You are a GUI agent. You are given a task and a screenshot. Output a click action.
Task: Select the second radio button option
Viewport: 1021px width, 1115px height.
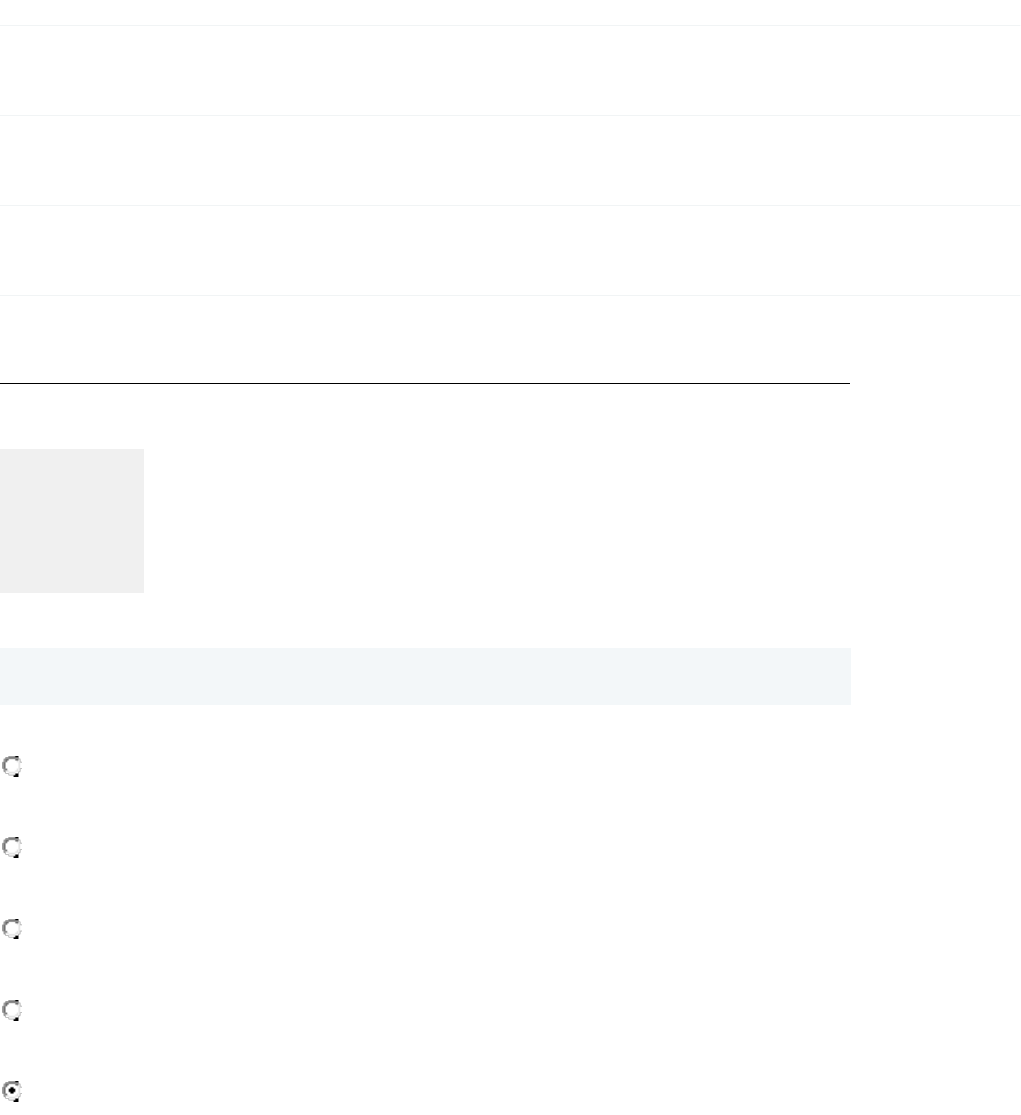click(x=12, y=848)
